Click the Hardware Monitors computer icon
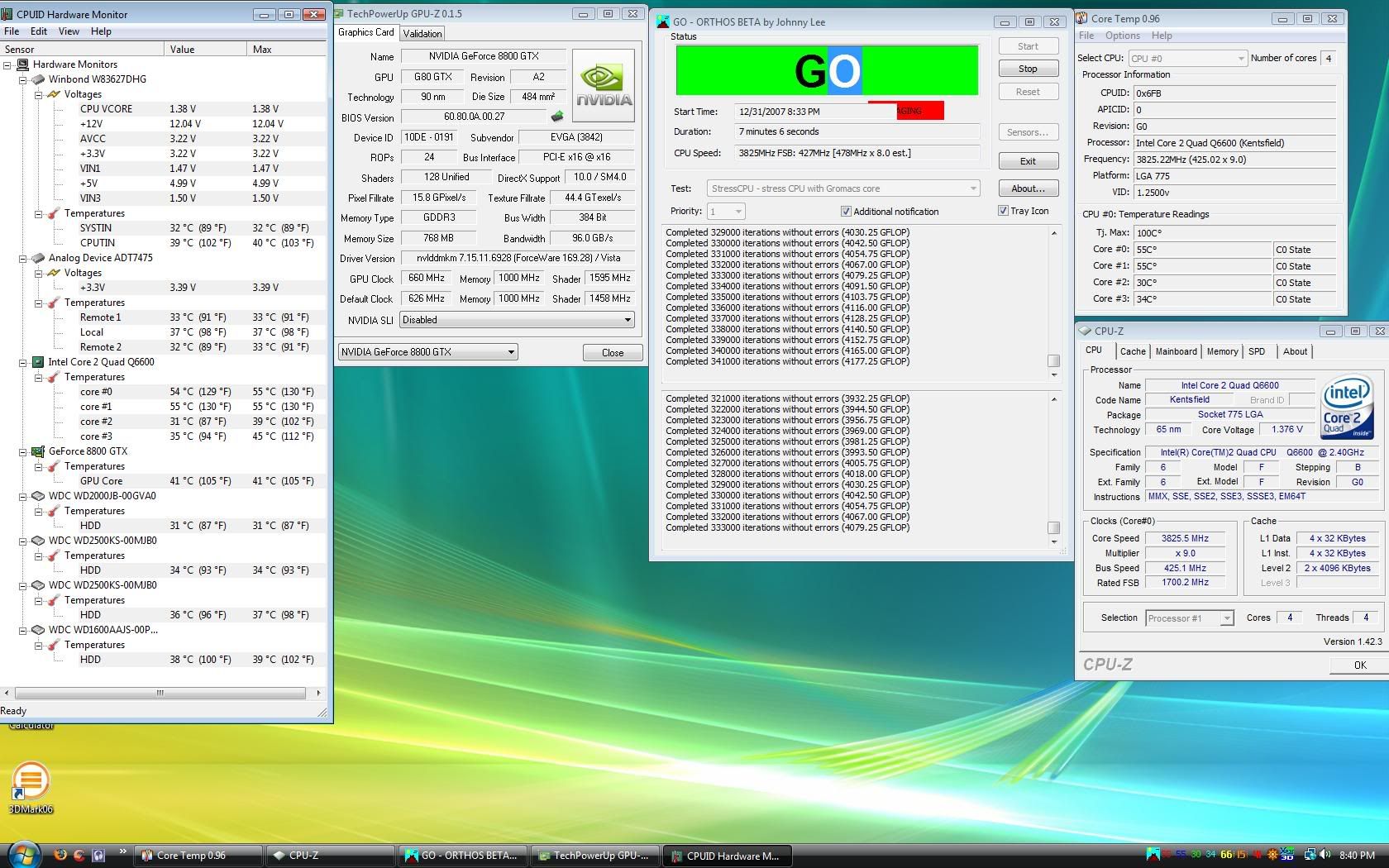This screenshot has height=868, width=1389. click(x=23, y=64)
